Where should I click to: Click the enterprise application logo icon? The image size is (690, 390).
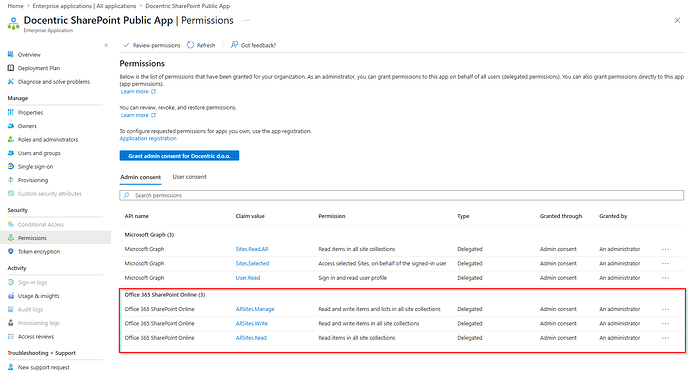(x=14, y=23)
